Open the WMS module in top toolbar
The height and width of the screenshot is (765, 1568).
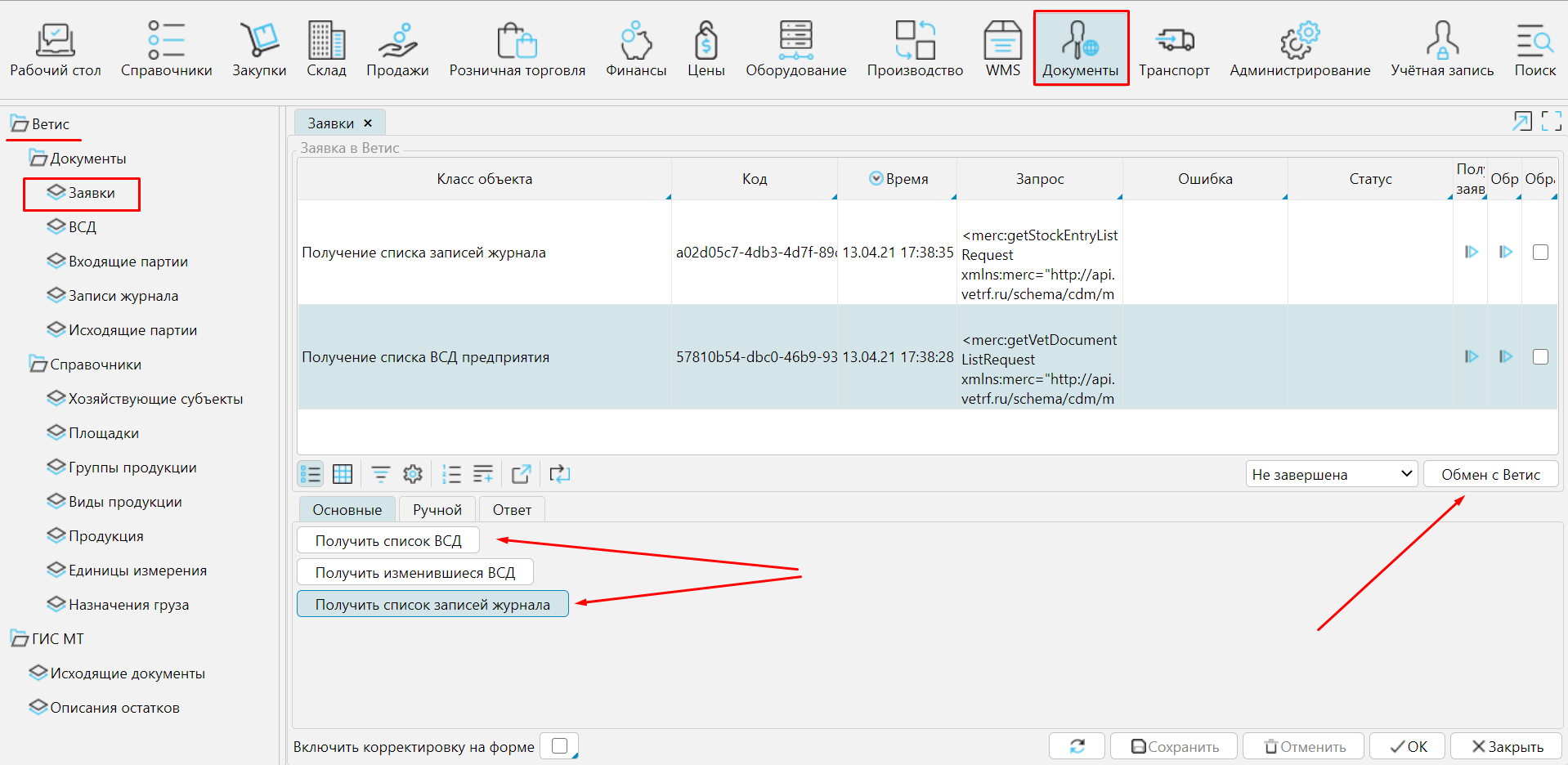point(1002,49)
